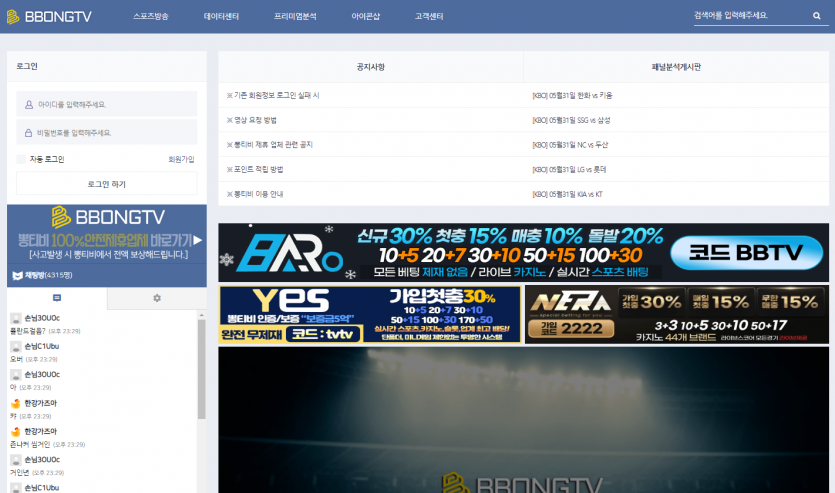Open KBO 05월31일 한화 vs 키움 post

coord(572,95)
